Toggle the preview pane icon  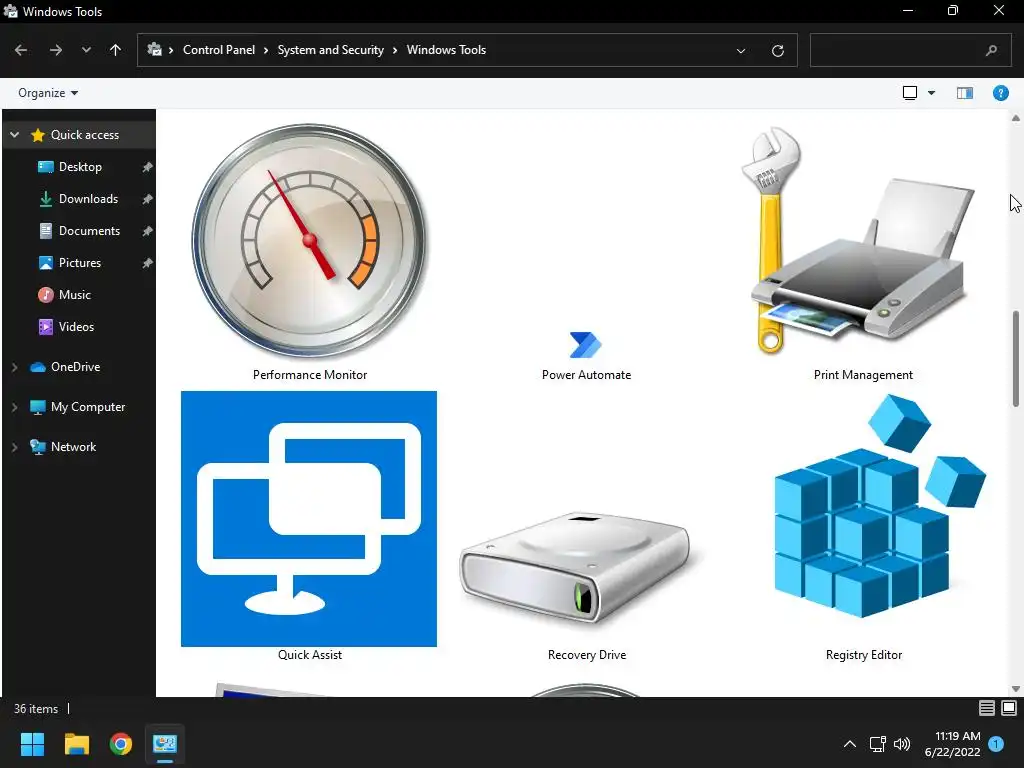click(x=965, y=93)
